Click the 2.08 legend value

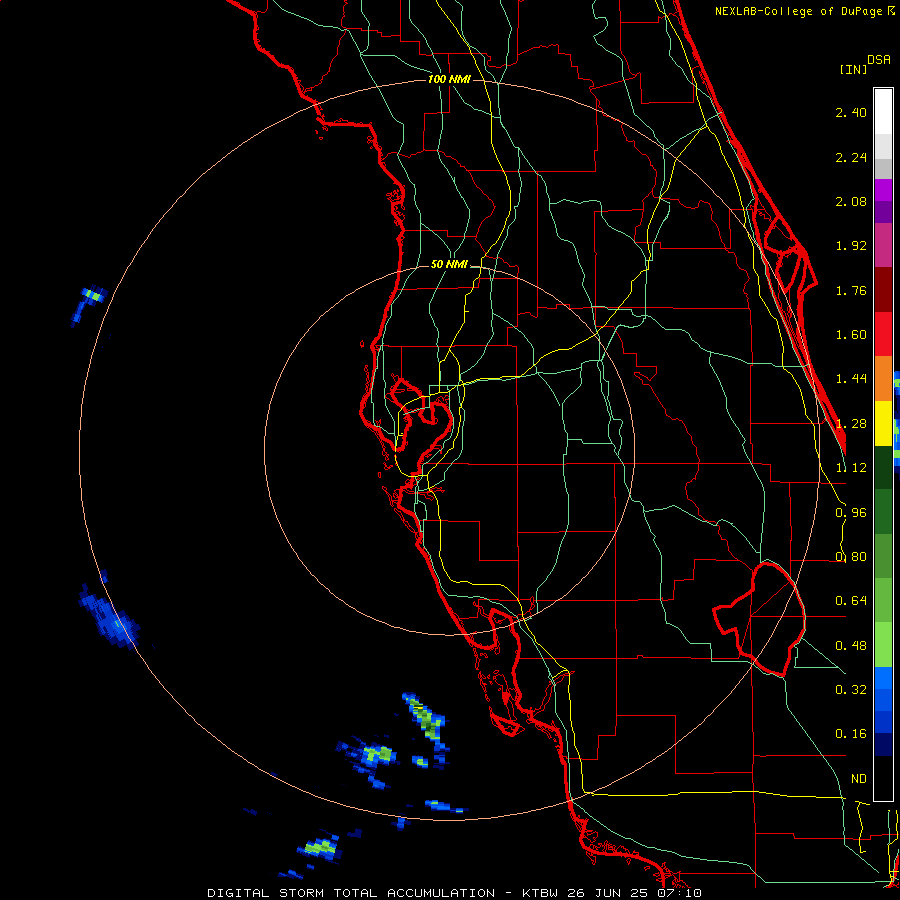[851, 201]
